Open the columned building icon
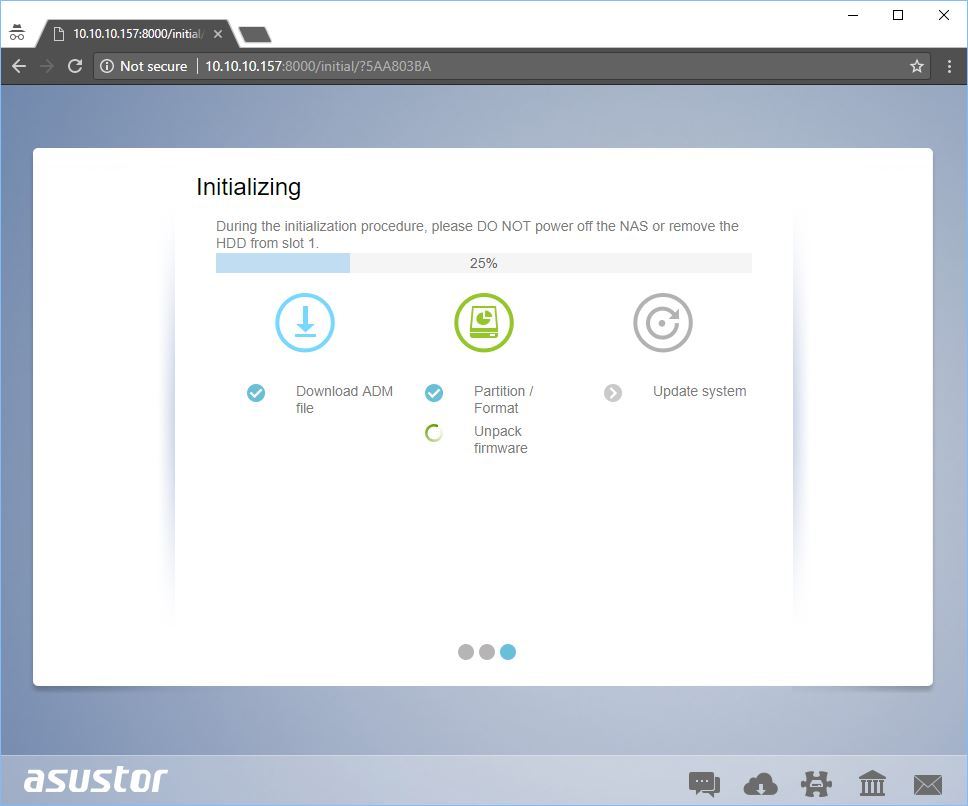Screen dimensions: 968x806 pos(872,784)
